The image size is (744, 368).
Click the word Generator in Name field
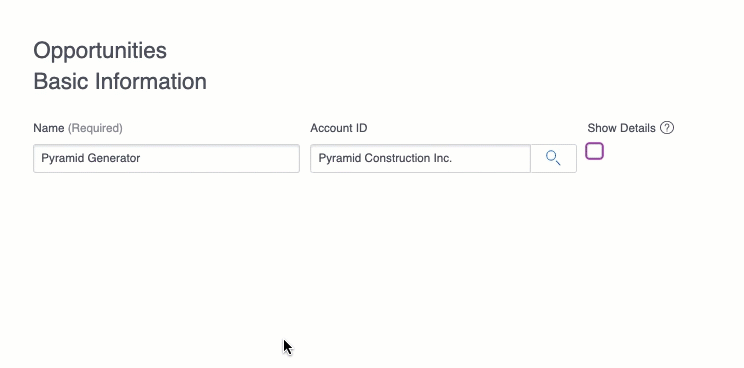114,158
